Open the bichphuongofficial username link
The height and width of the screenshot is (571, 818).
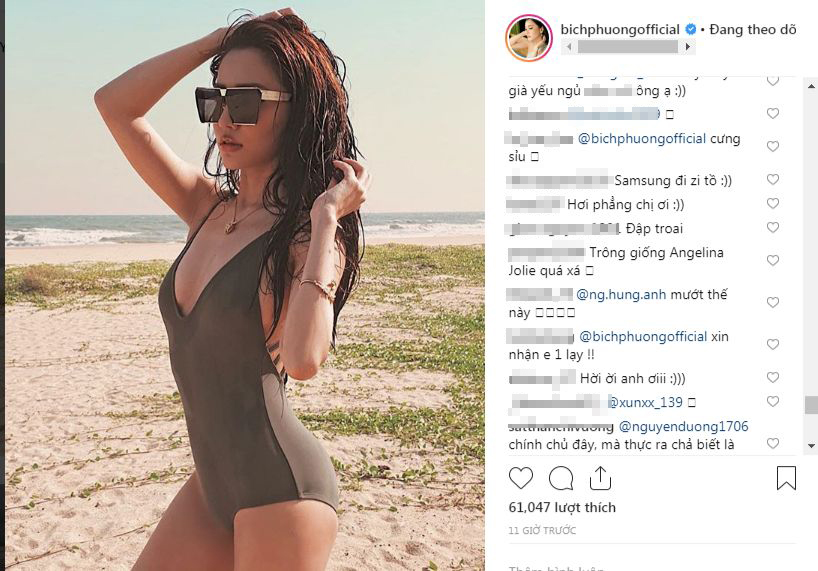tap(620, 30)
